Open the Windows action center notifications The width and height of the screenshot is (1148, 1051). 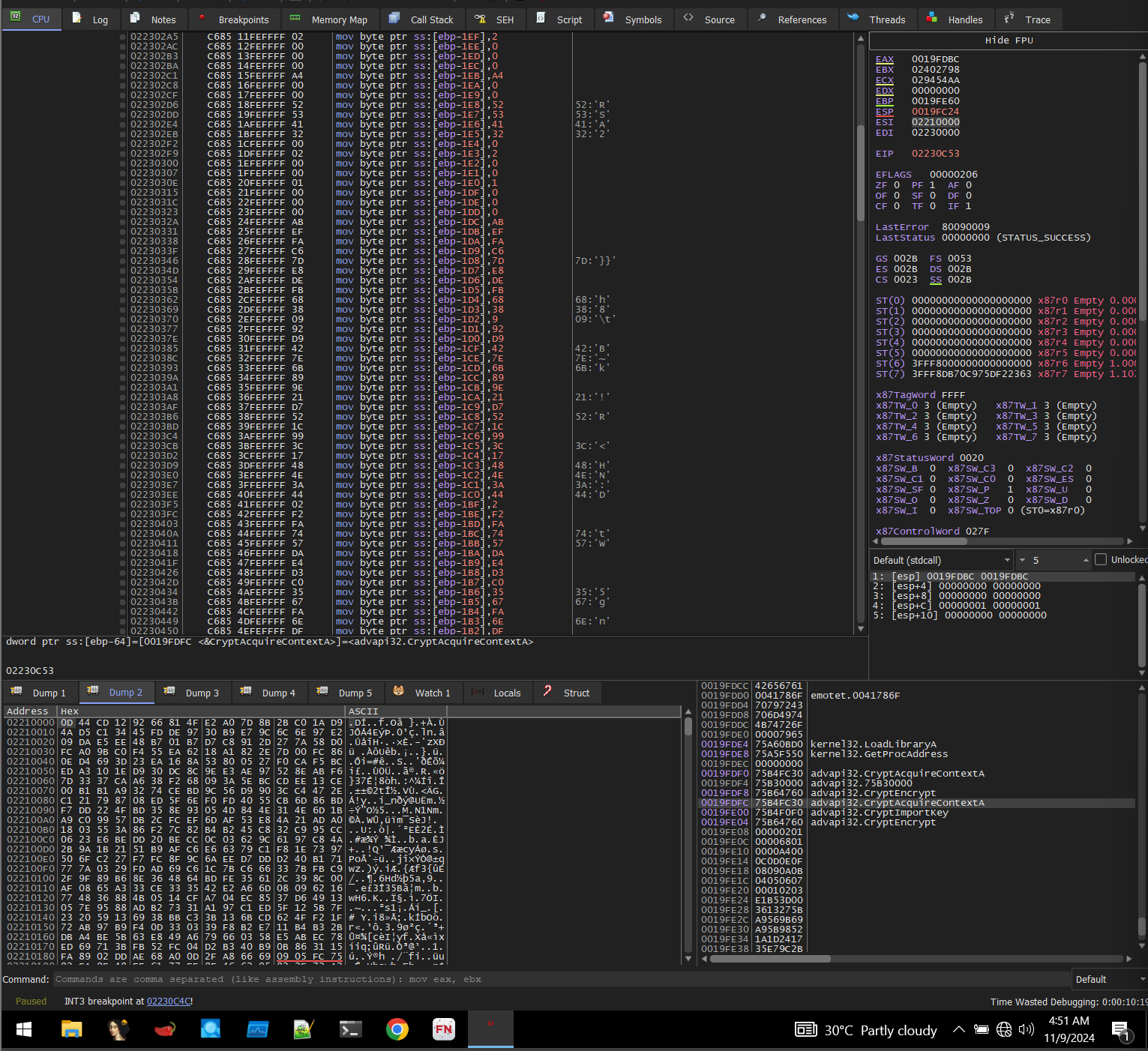tap(1121, 1031)
